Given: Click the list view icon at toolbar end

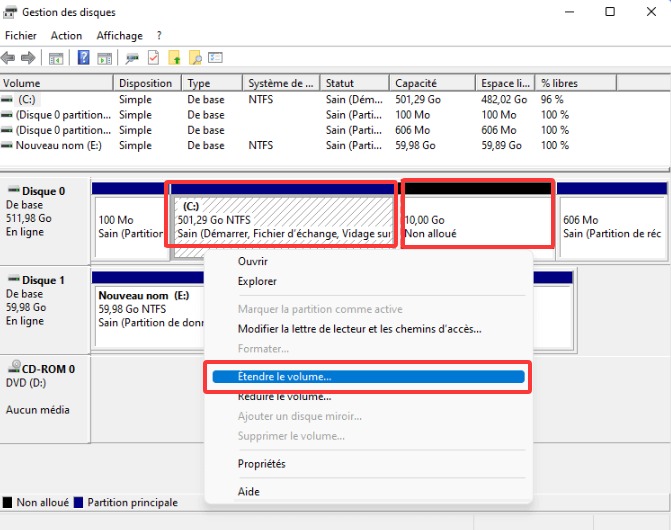Looking at the screenshot, I should tap(215, 58).
